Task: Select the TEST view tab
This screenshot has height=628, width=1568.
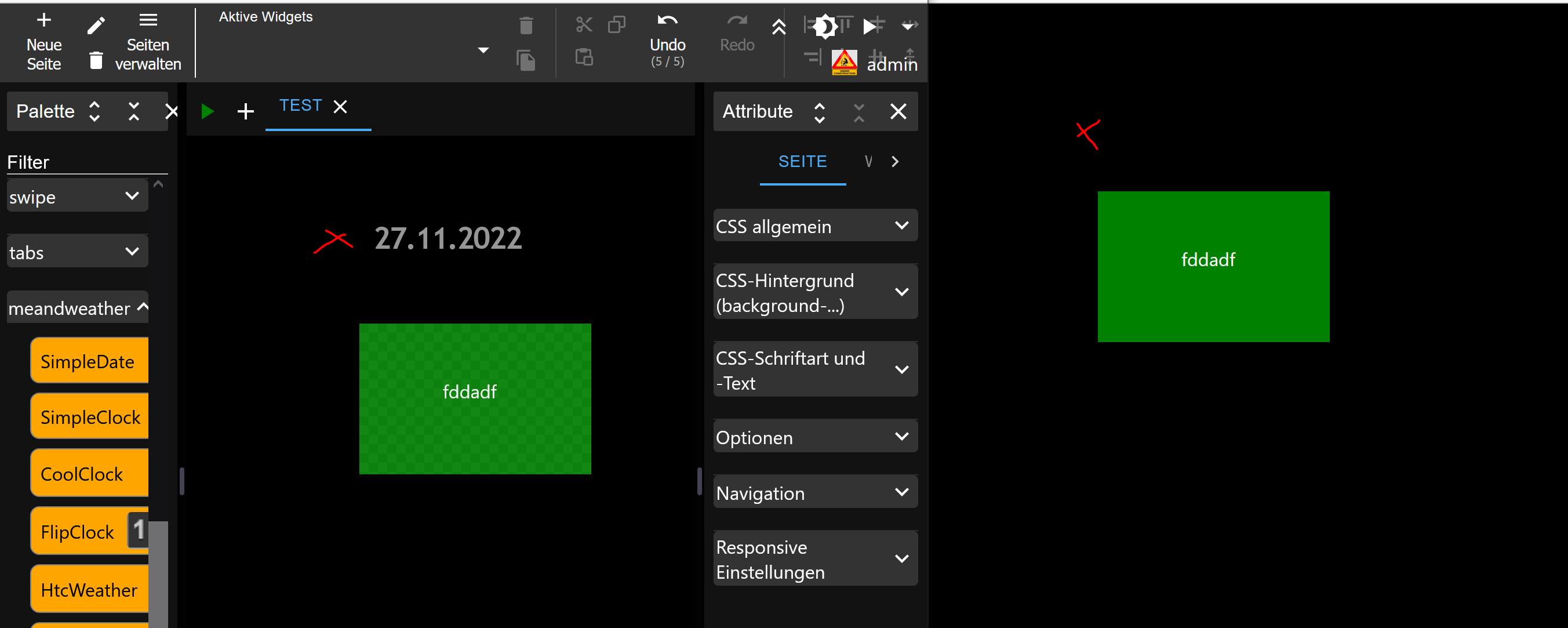Action: pyautogui.click(x=300, y=106)
